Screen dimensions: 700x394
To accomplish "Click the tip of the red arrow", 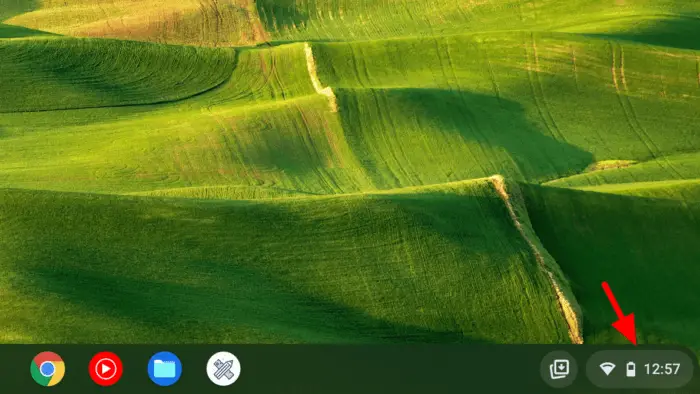I will click(636, 343).
